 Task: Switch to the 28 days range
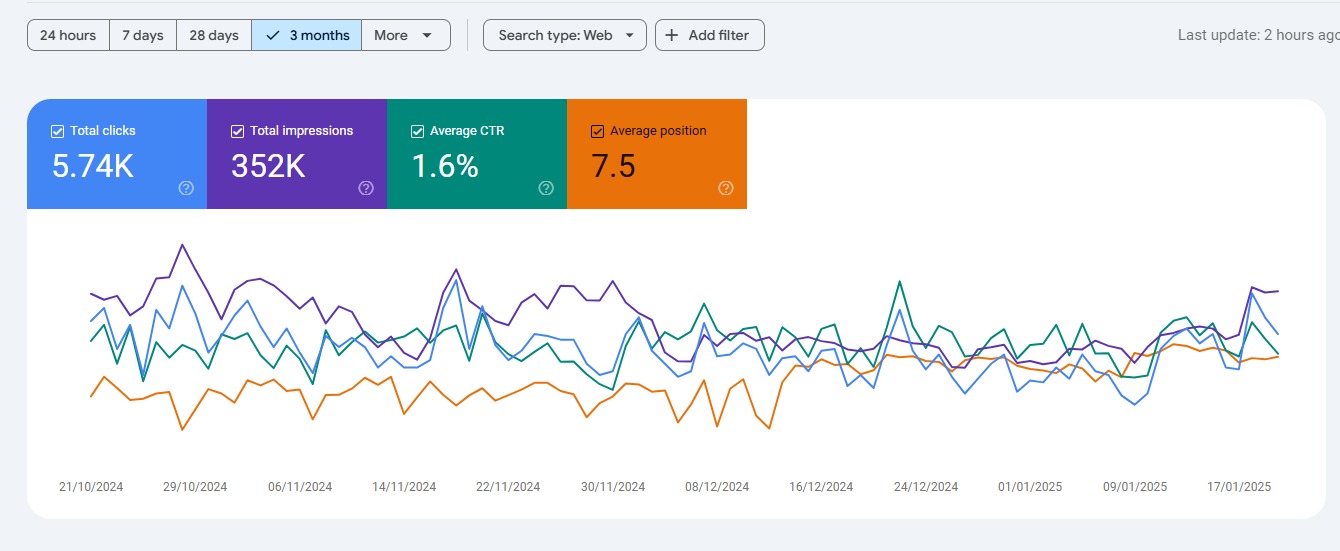tap(214, 35)
